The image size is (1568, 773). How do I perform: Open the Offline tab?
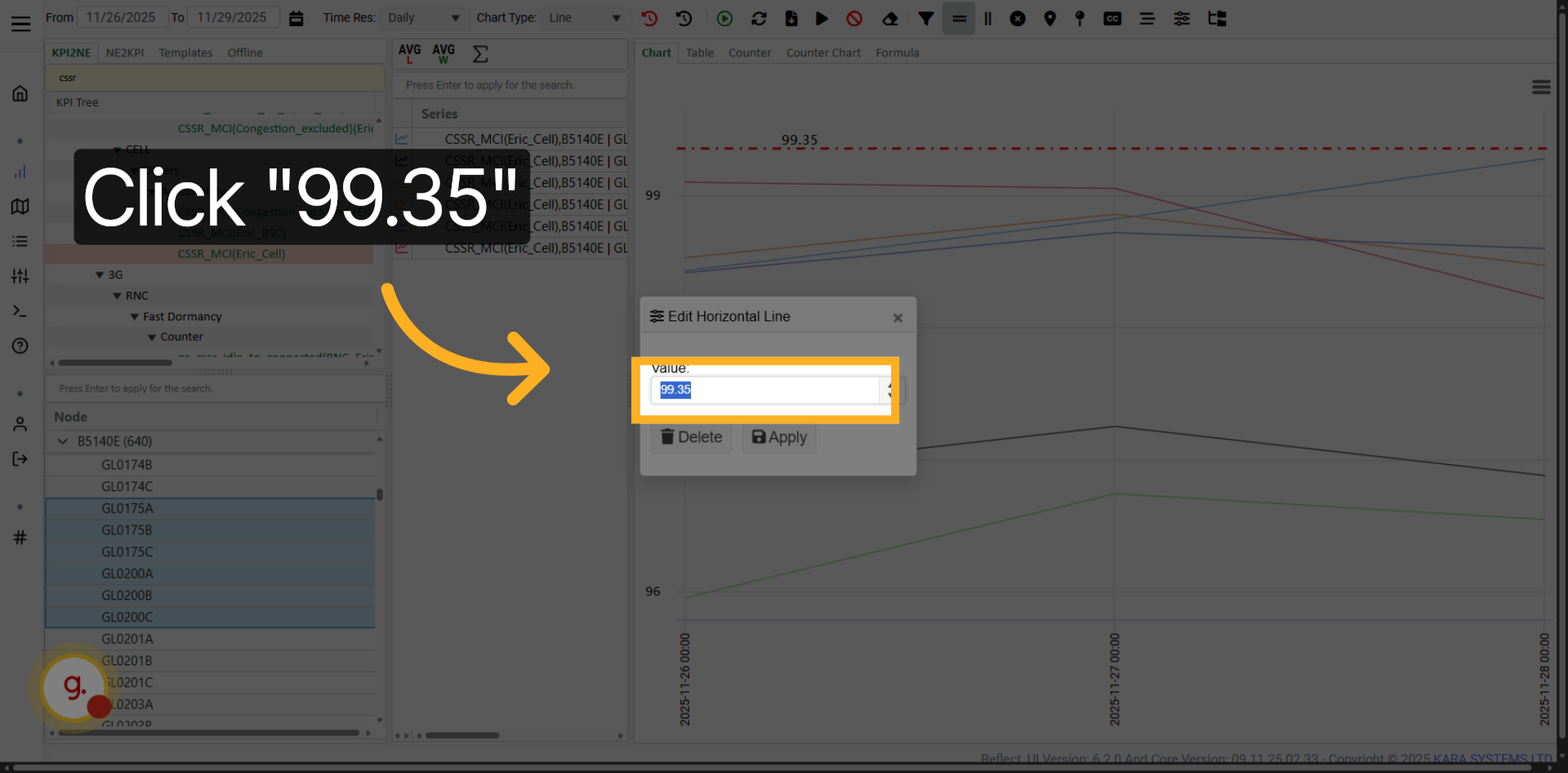(x=245, y=52)
